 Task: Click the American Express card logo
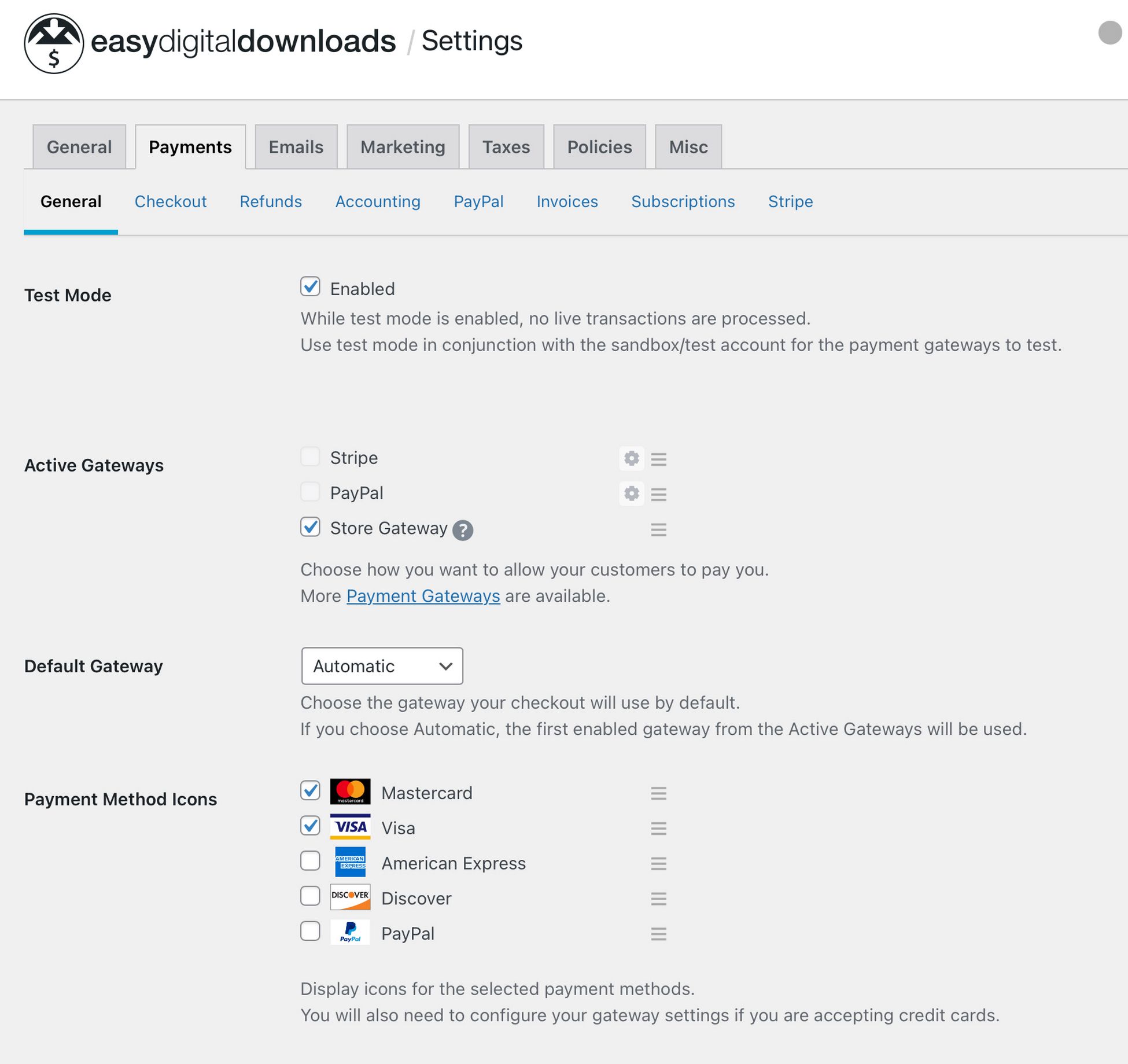point(350,862)
